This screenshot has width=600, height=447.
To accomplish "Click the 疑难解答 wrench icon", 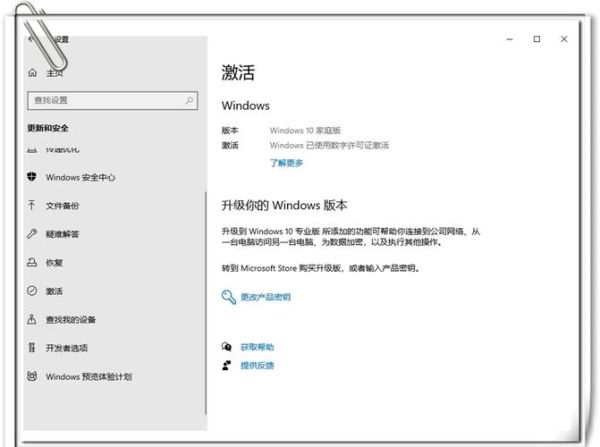I will tap(32, 234).
